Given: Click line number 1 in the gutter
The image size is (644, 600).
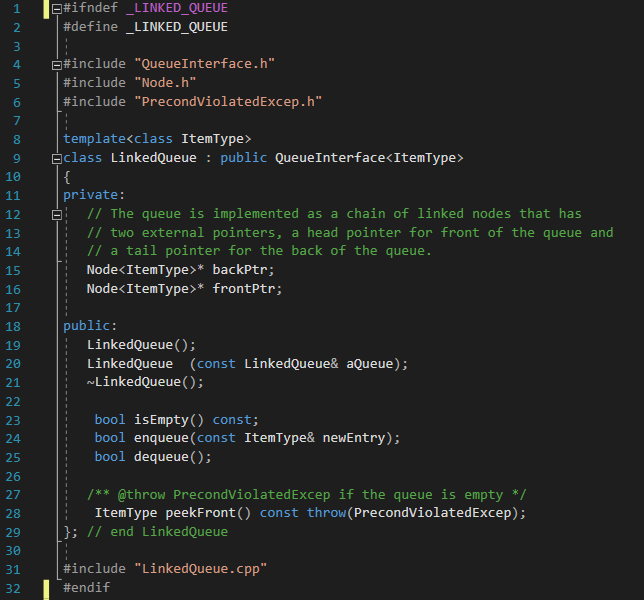Looking at the screenshot, I should pos(17,9).
